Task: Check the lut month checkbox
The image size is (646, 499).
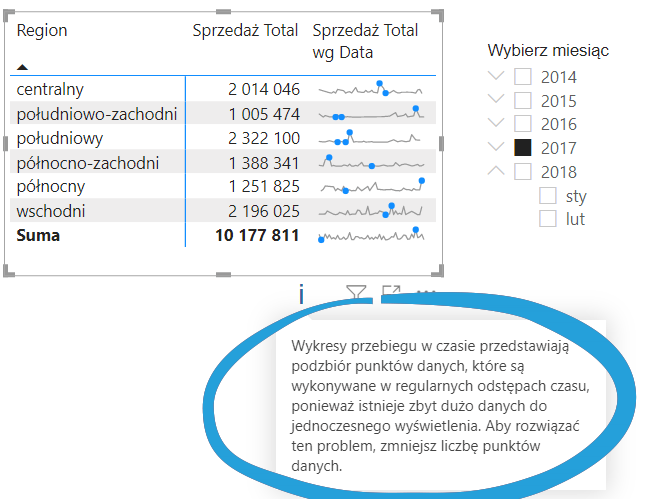Action: 547,219
